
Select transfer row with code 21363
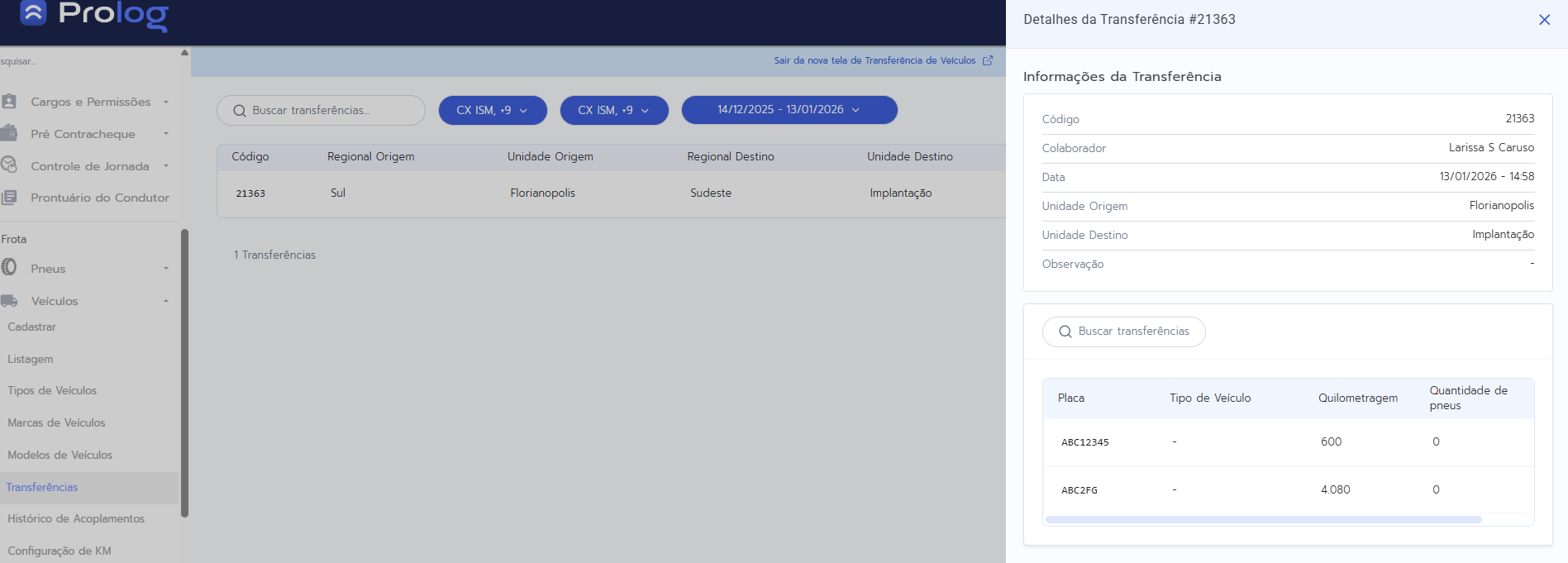pos(250,193)
